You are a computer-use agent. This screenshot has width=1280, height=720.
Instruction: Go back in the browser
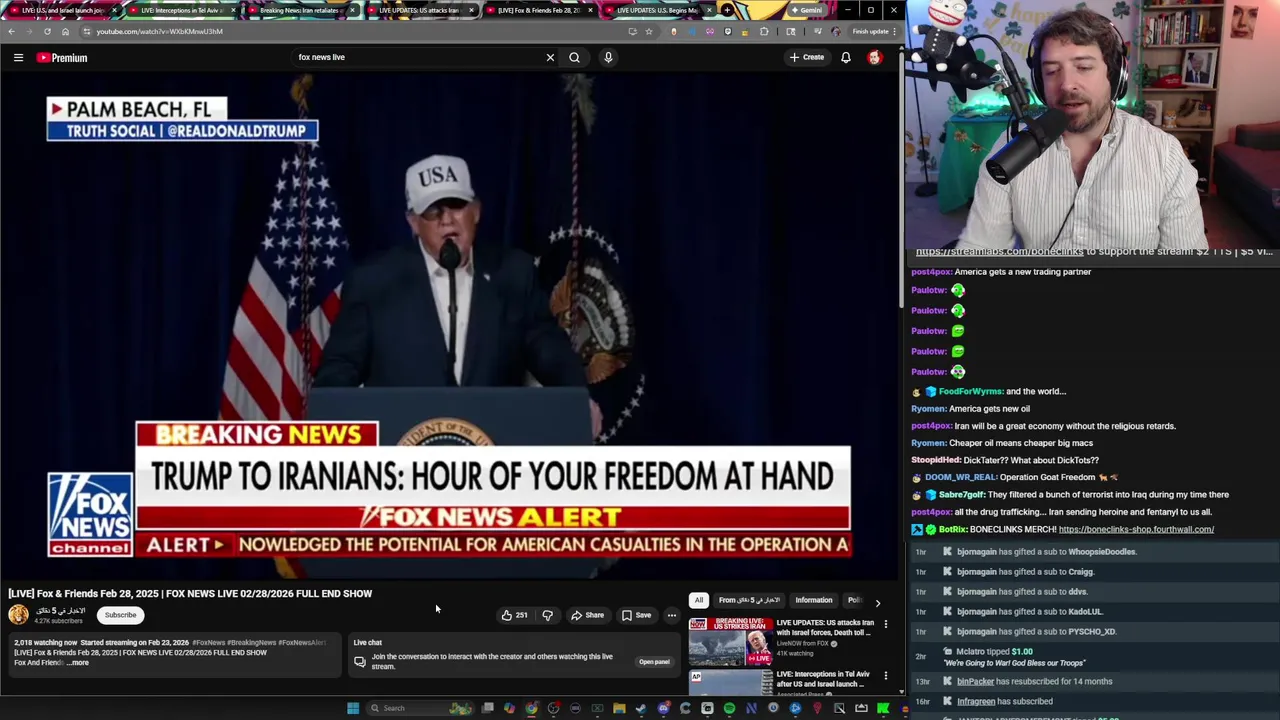[11, 31]
